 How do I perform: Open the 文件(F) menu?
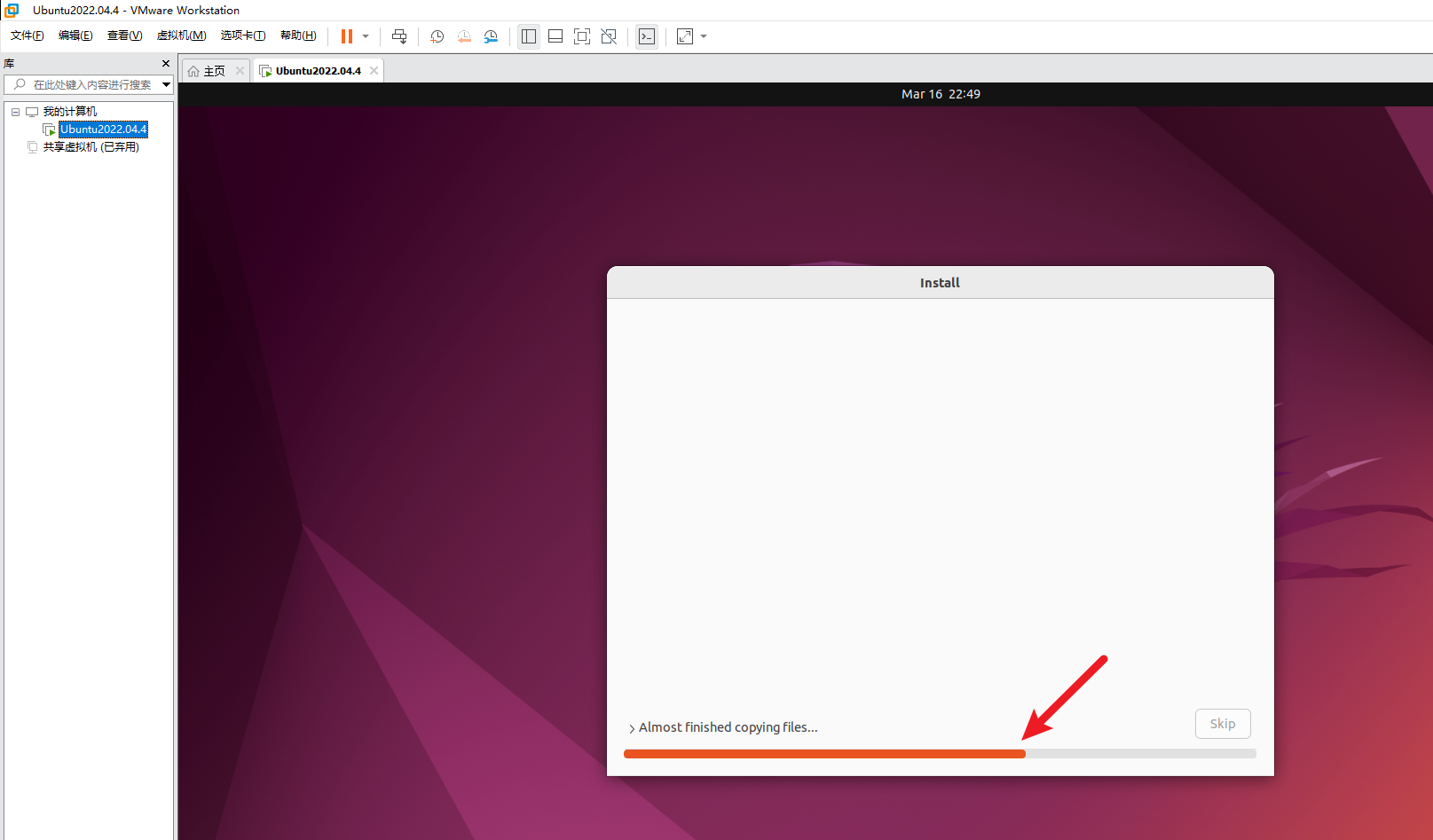[28, 35]
